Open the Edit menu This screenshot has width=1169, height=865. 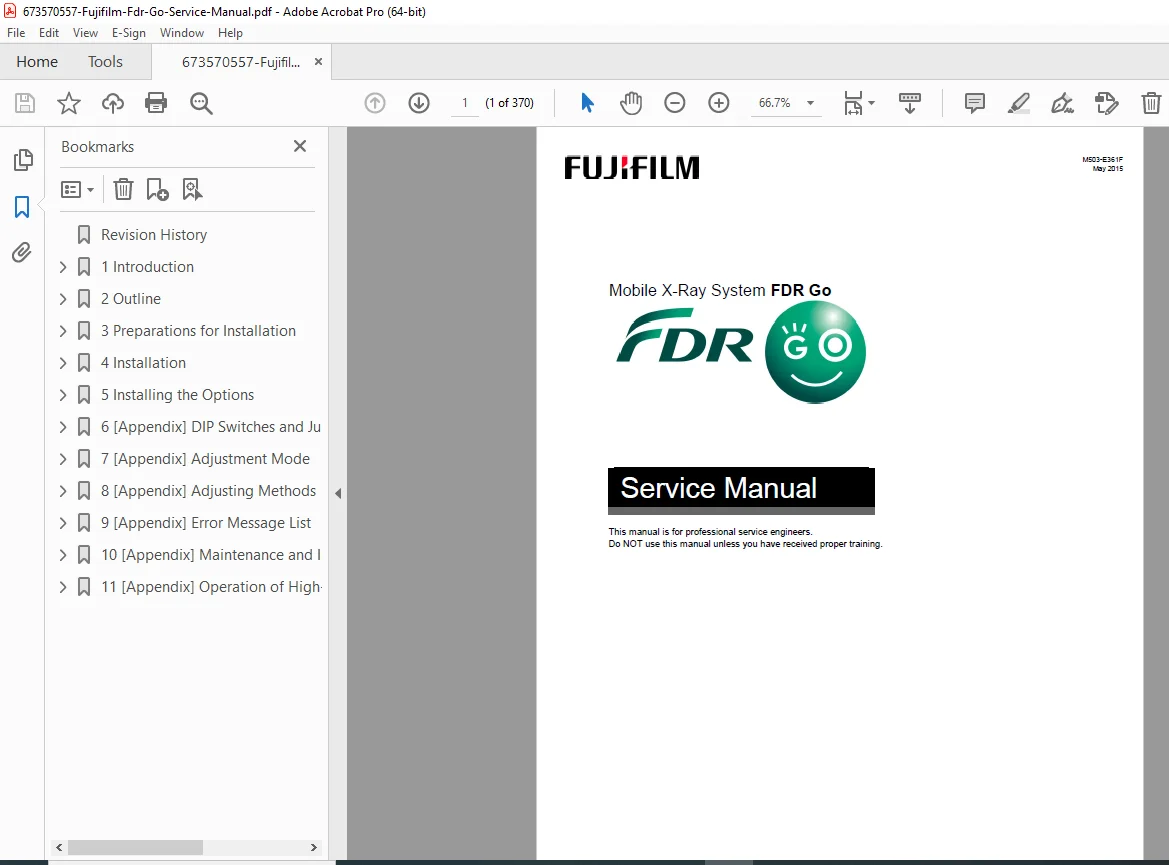point(48,33)
